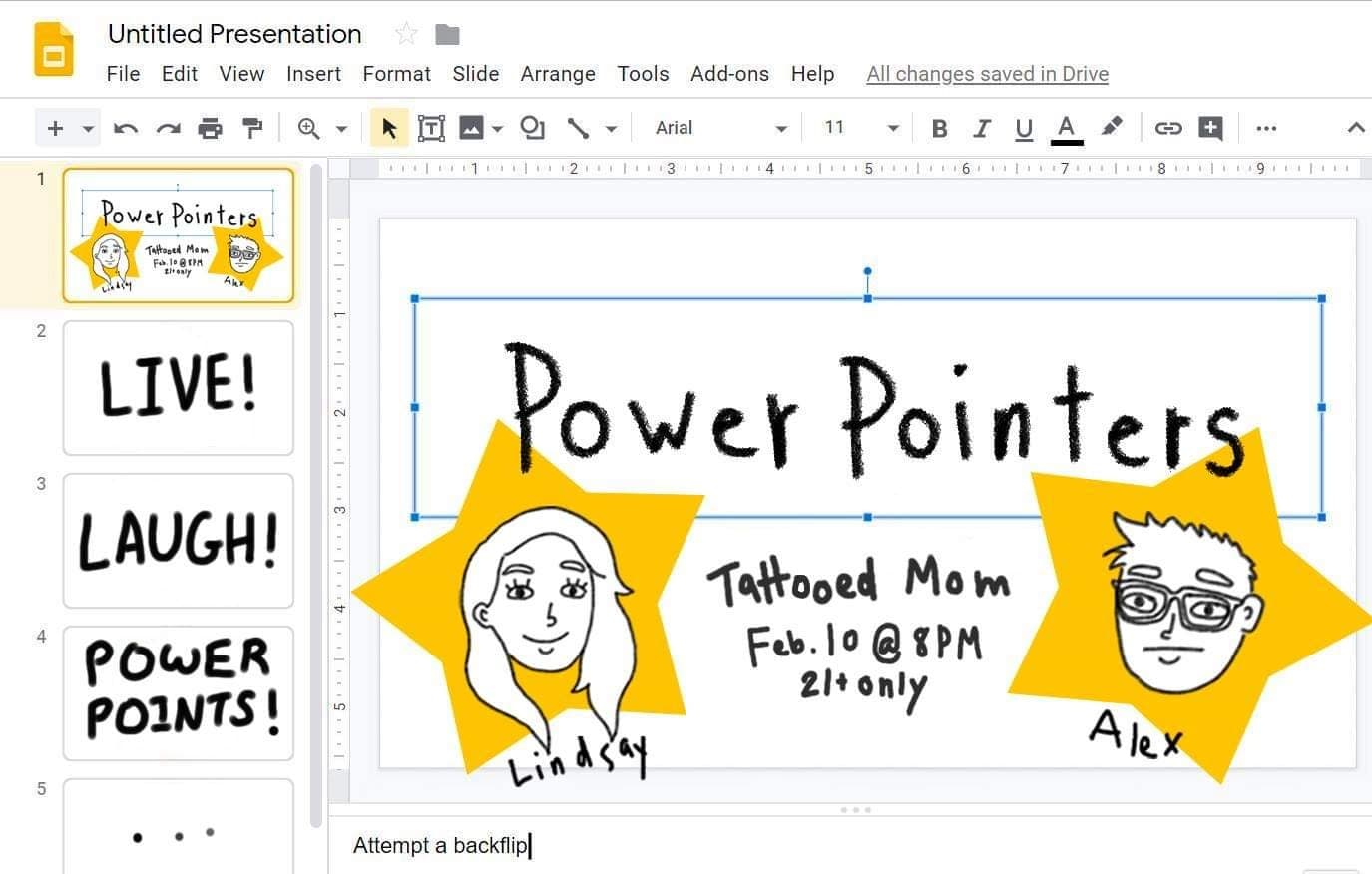Open the View menu
Screen dimensions: 1372x874
[x=241, y=74]
